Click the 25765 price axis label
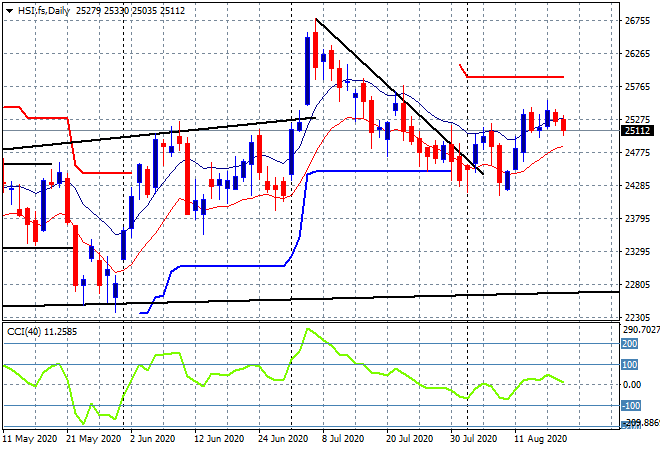The height and width of the screenshot is (450, 660). pyautogui.click(x=637, y=87)
